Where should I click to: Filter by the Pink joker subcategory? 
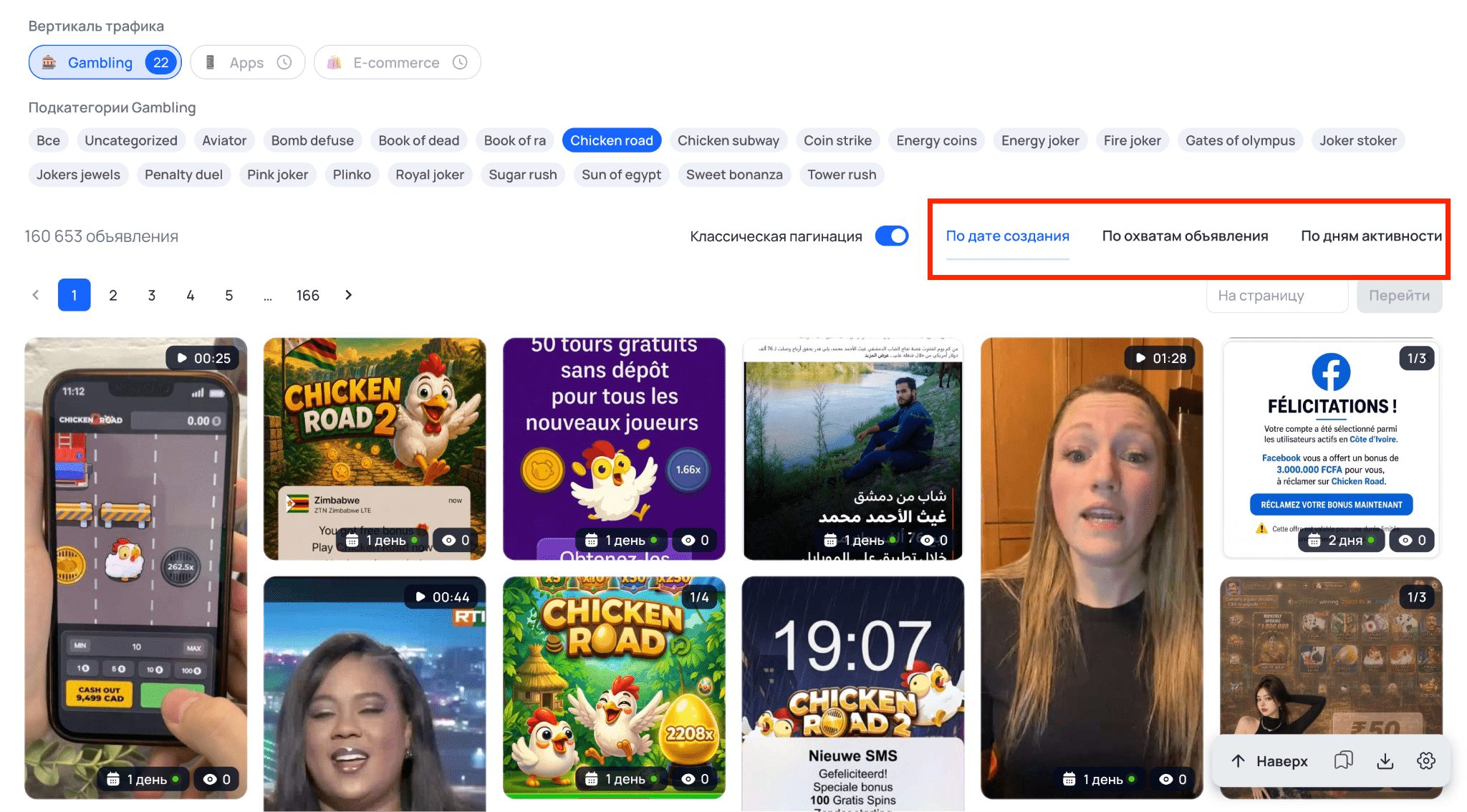[278, 174]
